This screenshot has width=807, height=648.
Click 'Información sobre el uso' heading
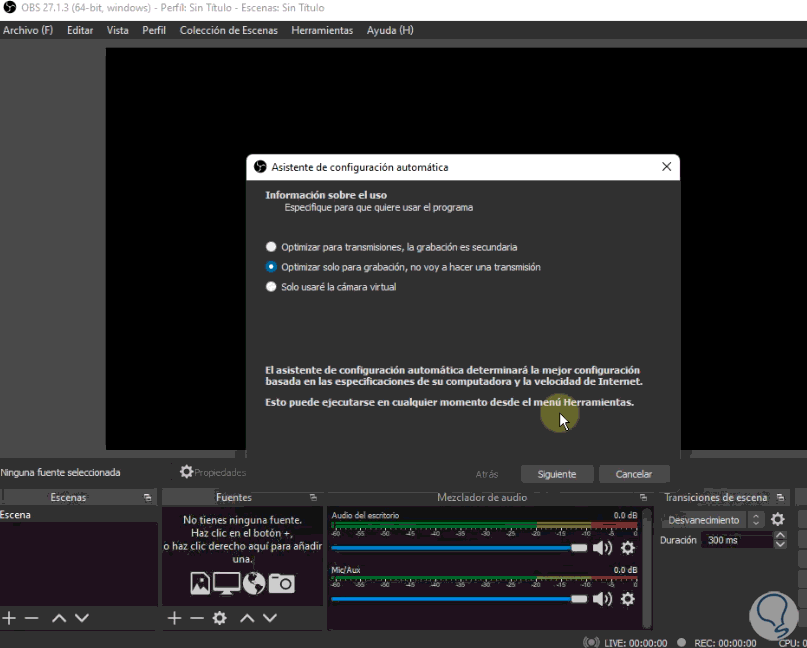[326, 195]
